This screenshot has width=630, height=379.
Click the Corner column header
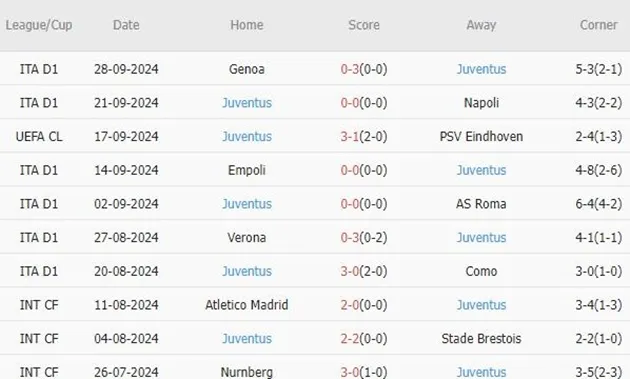(x=598, y=25)
